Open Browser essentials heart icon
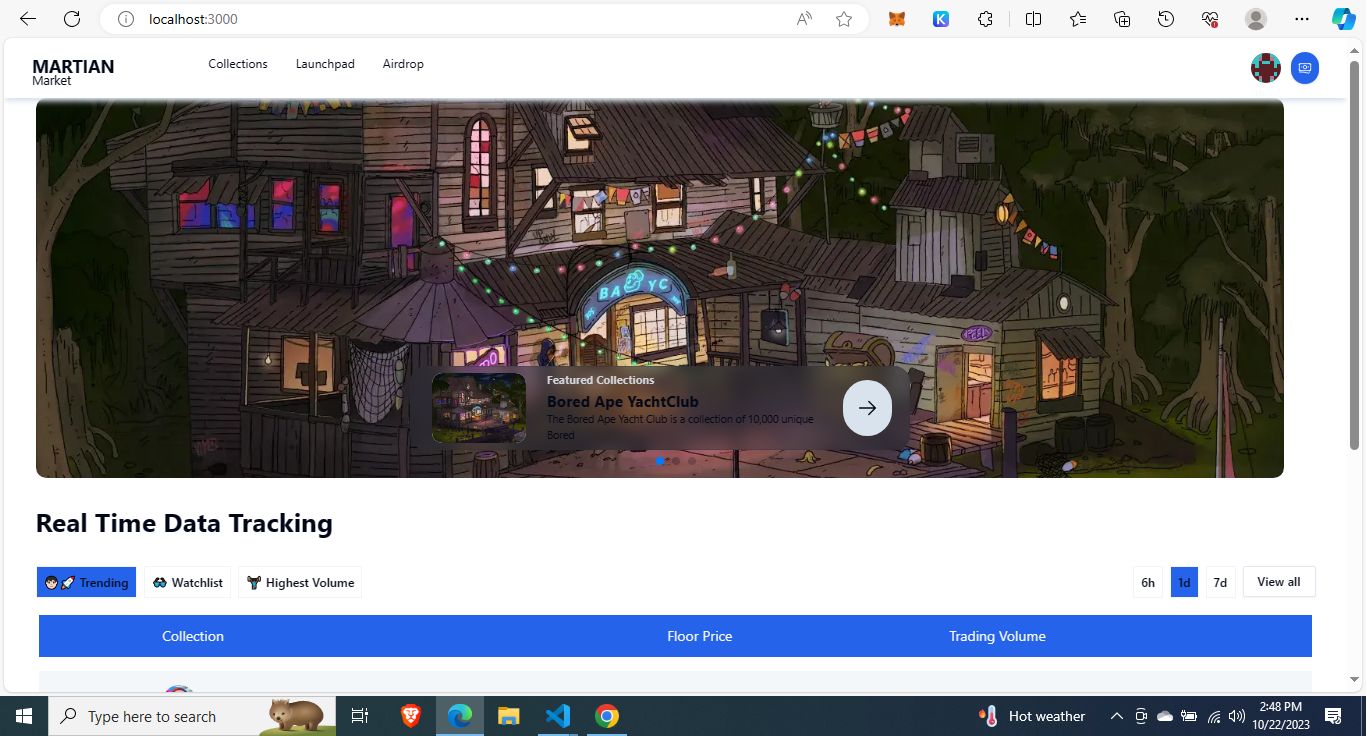 click(1210, 19)
